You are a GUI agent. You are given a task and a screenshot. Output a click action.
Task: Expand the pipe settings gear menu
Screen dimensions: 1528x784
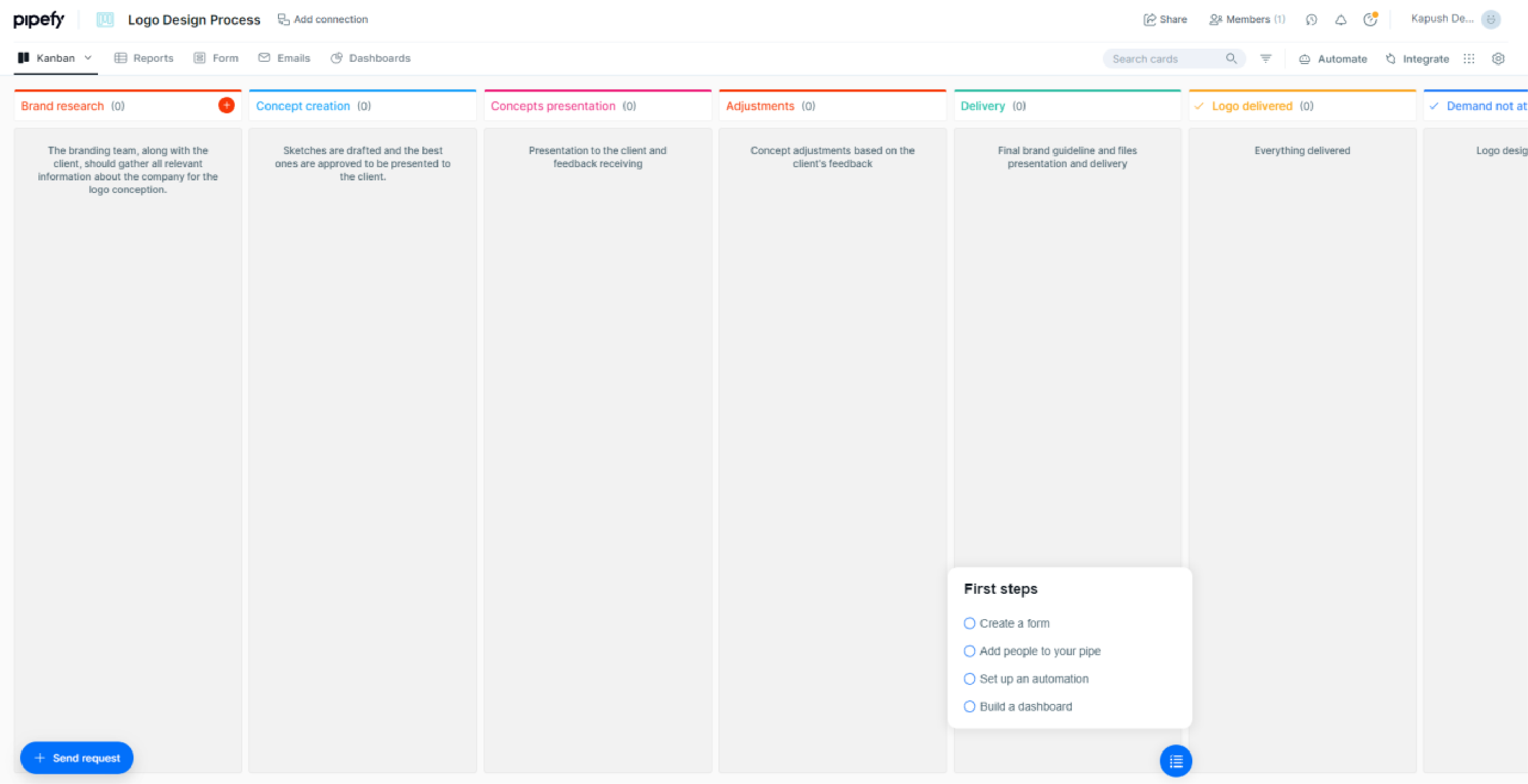1498,58
